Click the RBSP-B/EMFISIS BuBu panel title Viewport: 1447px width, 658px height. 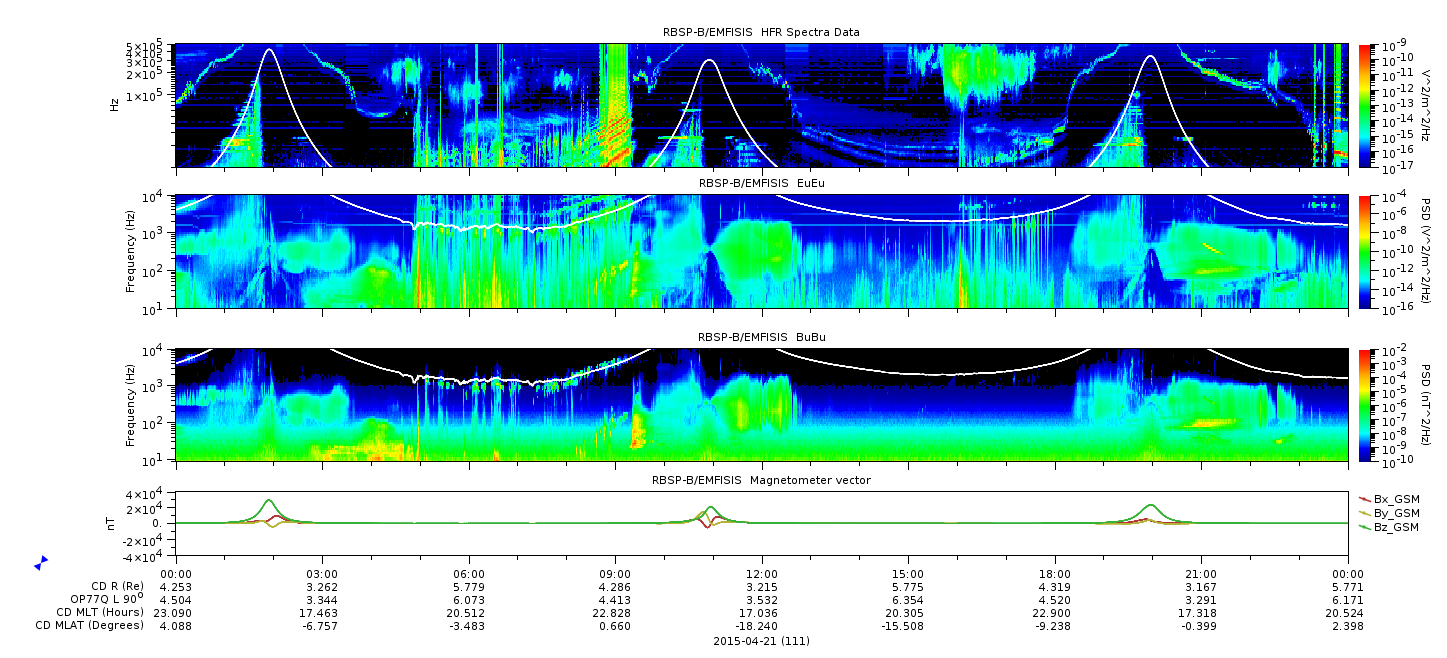point(761,337)
